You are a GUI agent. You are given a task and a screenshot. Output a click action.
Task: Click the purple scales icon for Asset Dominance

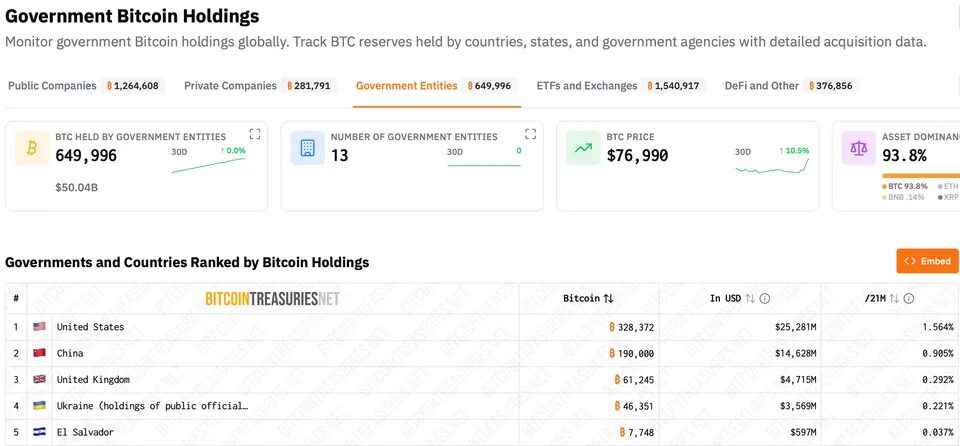[858, 148]
